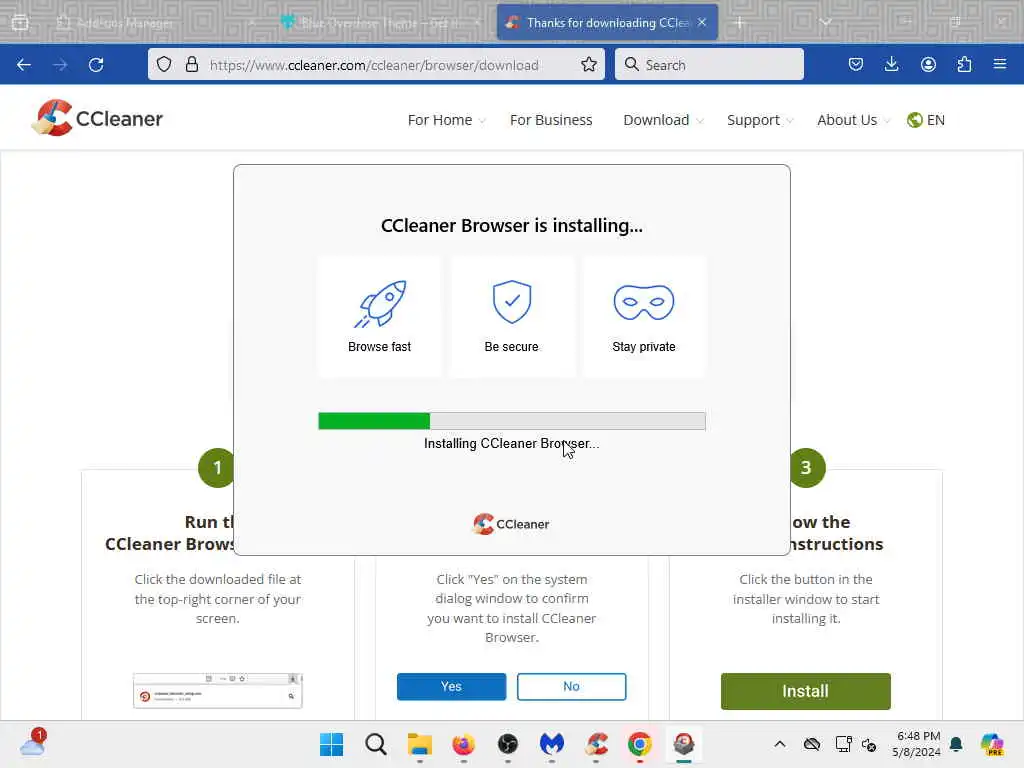Image resolution: width=1024 pixels, height=768 pixels.
Task: Expand the Download menu
Action: pos(664,120)
